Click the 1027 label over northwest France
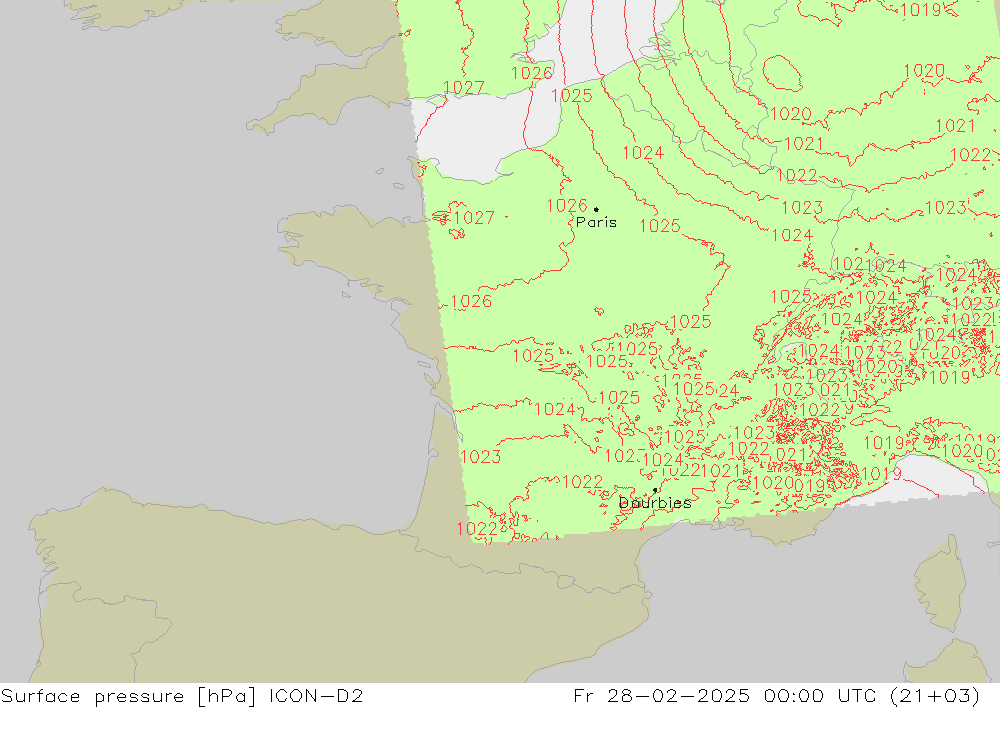Screen dimensions: 1000x733 coord(474,218)
